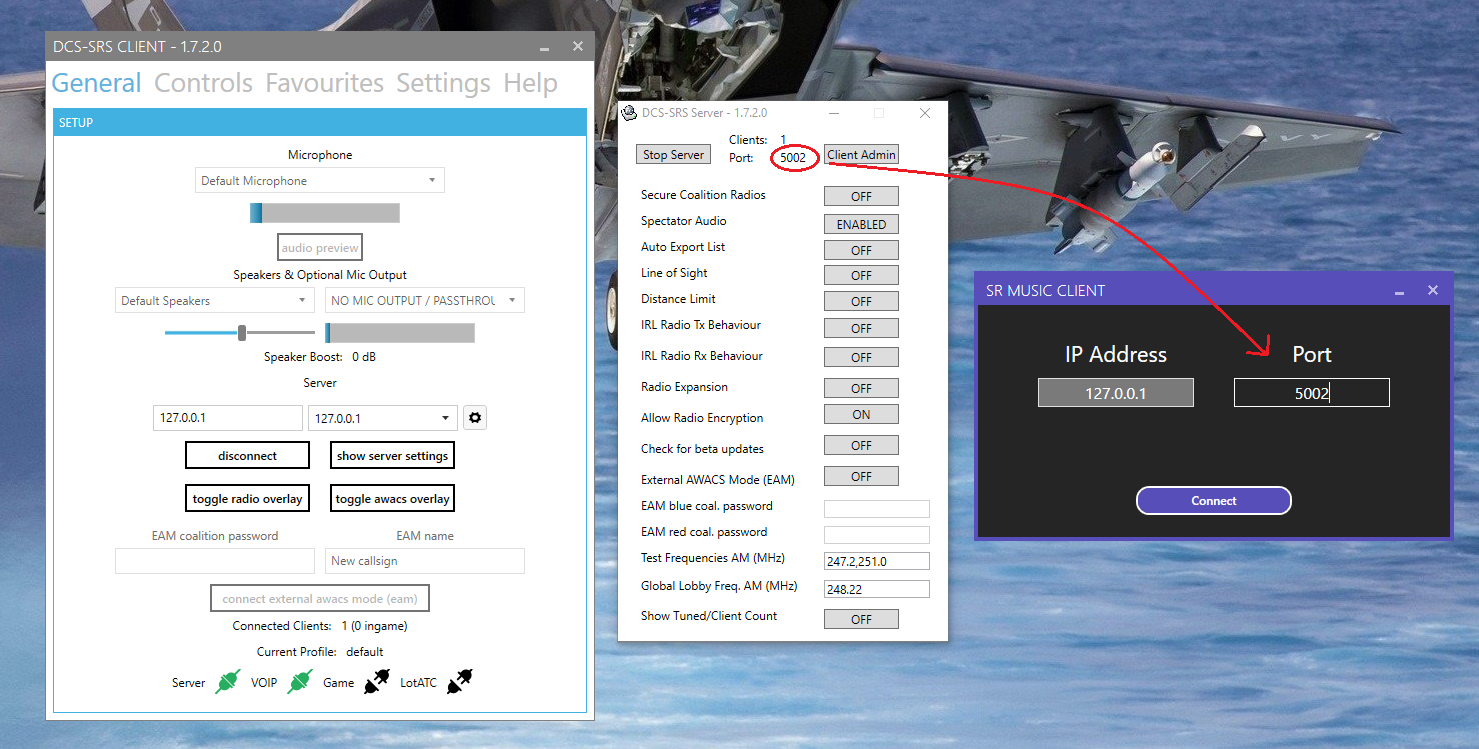Click the New callsign EAM name field

[425, 561]
